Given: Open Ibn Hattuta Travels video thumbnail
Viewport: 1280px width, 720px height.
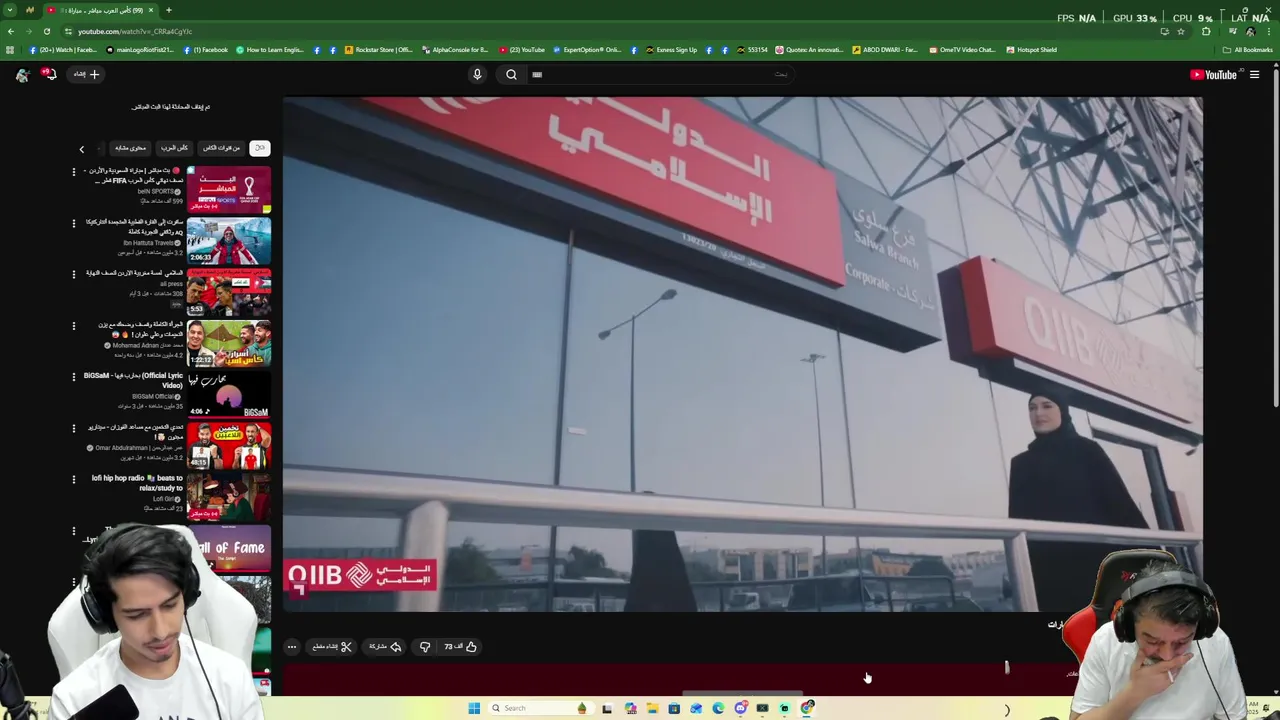Looking at the screenshot, I should click(x=229, y=241).
